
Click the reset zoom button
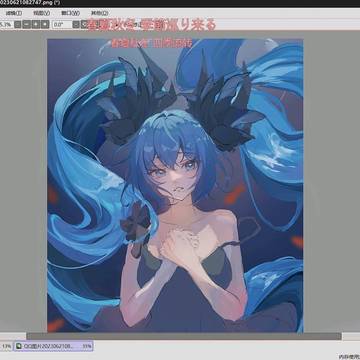(45, 24)
